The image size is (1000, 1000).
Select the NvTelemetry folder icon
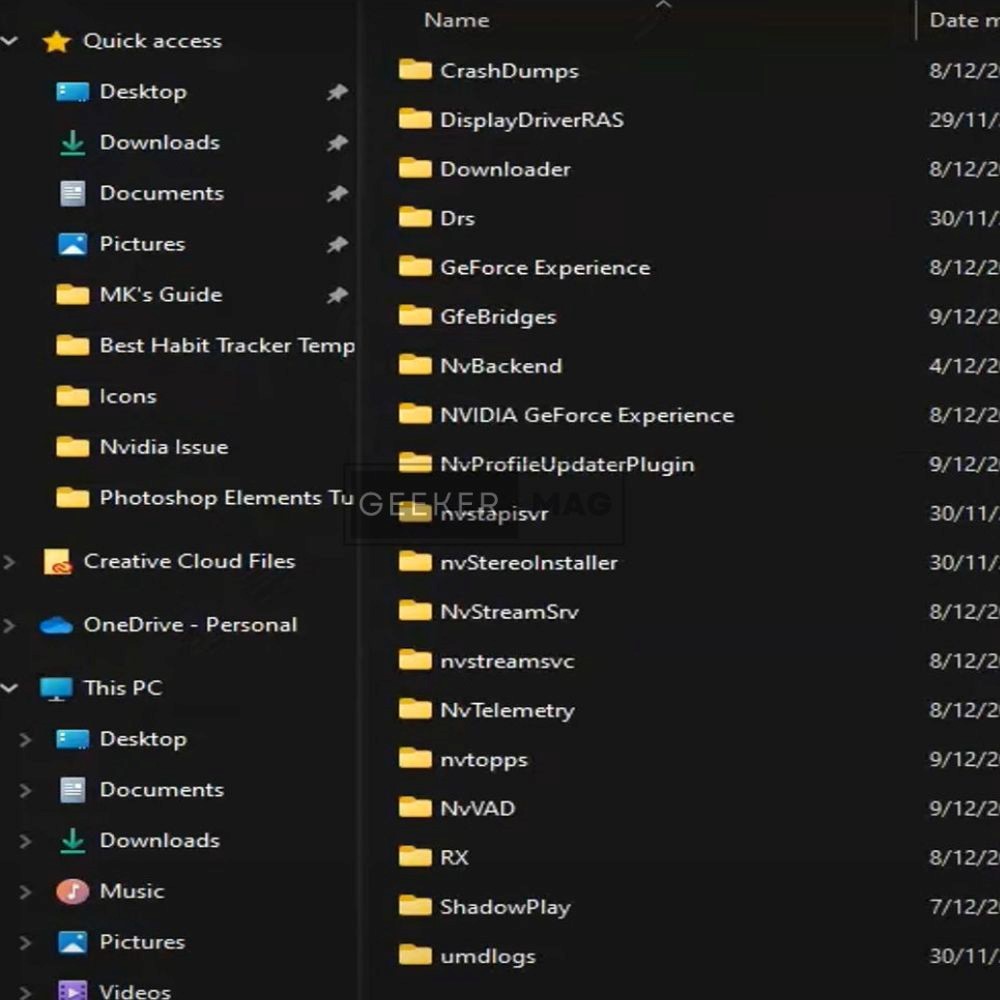(415, 709)
